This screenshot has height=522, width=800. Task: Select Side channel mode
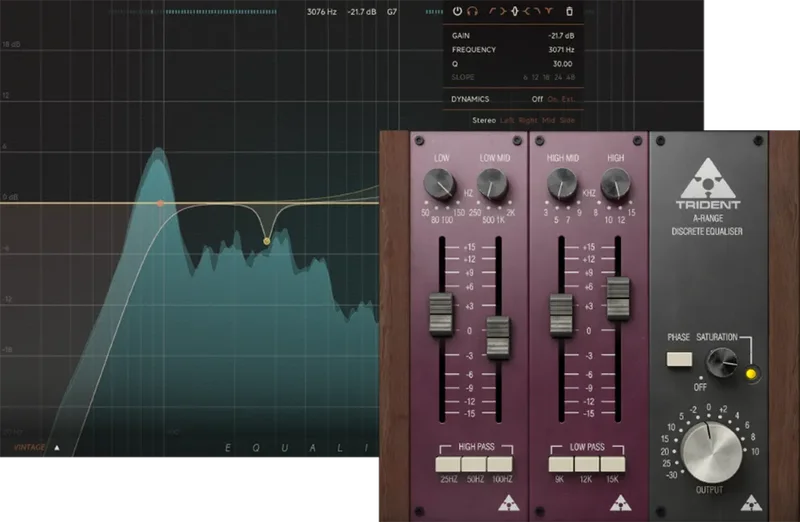pyautogui.click(x=567, y=120)
